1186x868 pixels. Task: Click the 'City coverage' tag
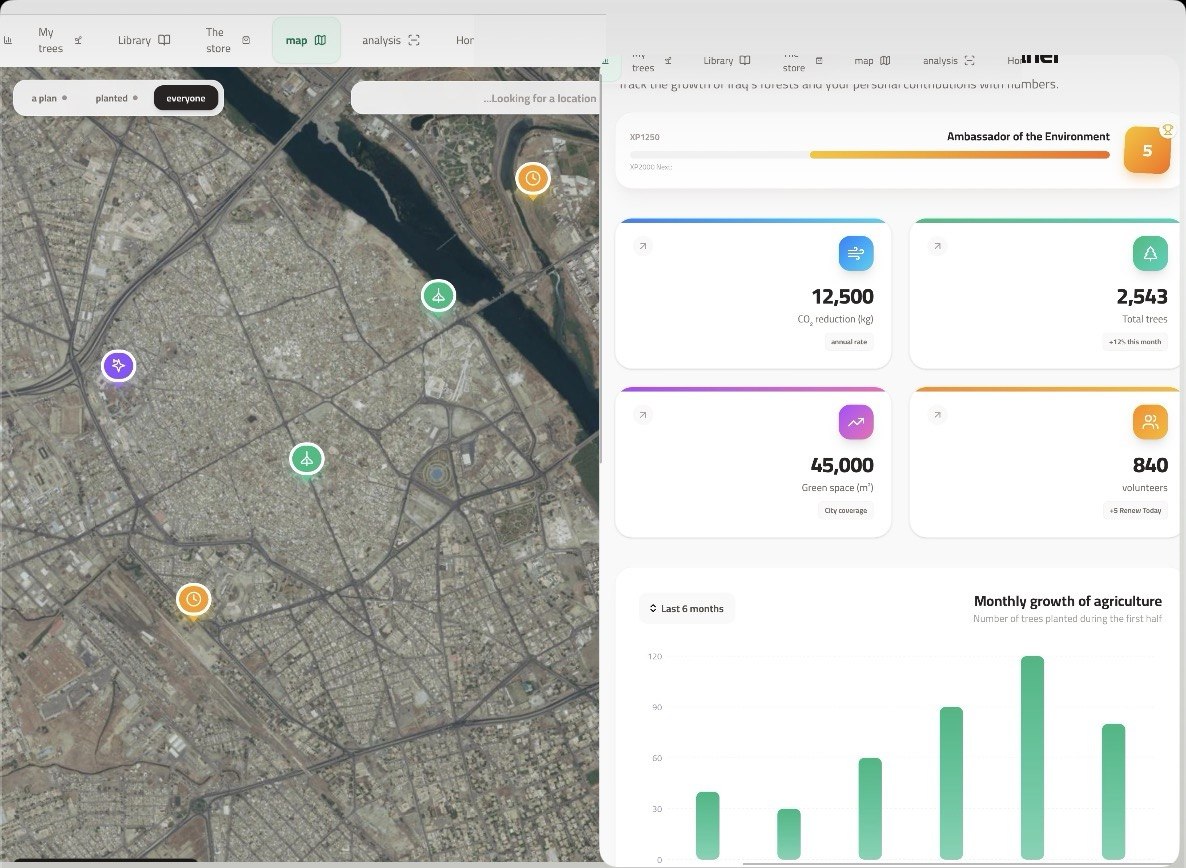coord(846,510)
